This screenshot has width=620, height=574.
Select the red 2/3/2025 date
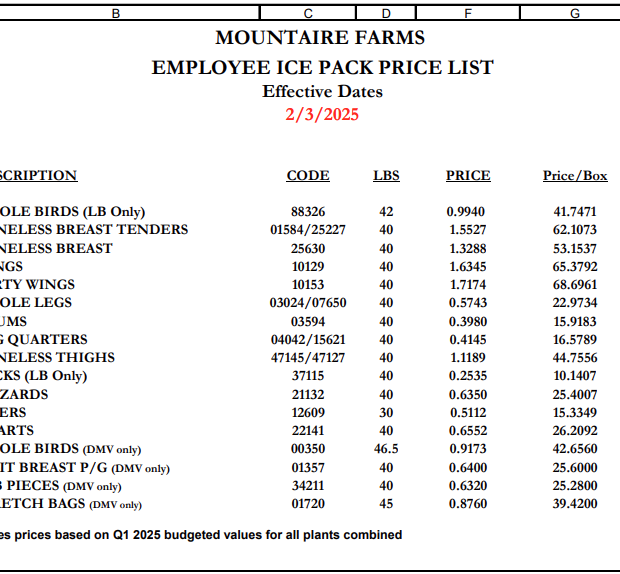pyautogui.click(x=322, y=114)
